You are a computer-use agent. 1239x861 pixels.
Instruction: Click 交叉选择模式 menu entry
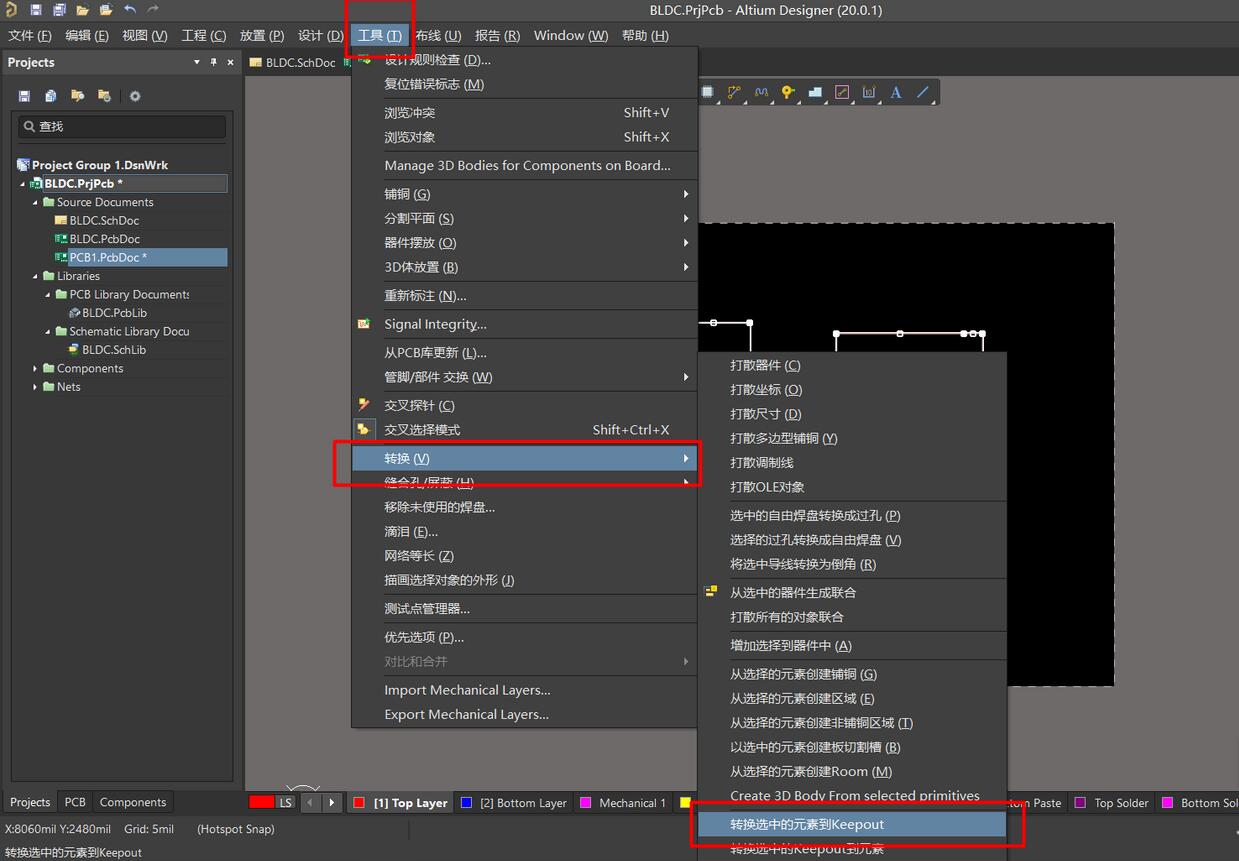pos(524,430)
